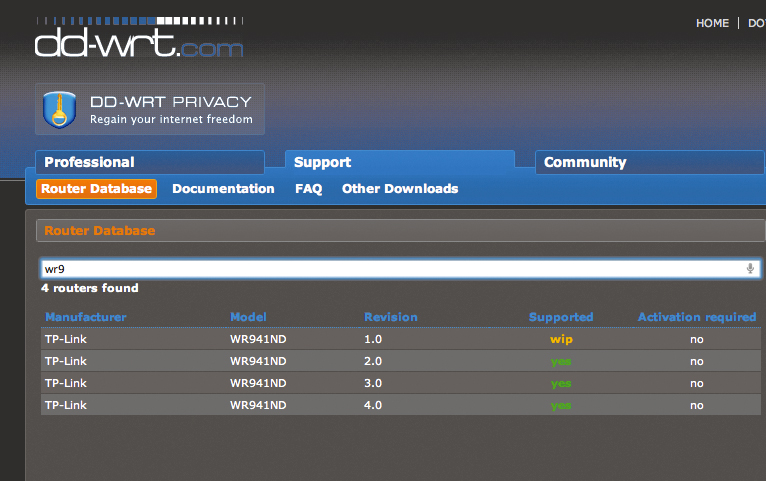Go to the FAQ page
This screenshot has height=481, width=766.
click(308, 189)
